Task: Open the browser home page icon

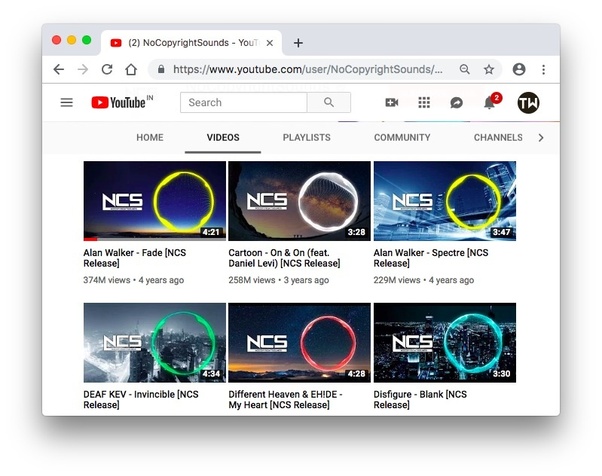Action: coord(131,69)
